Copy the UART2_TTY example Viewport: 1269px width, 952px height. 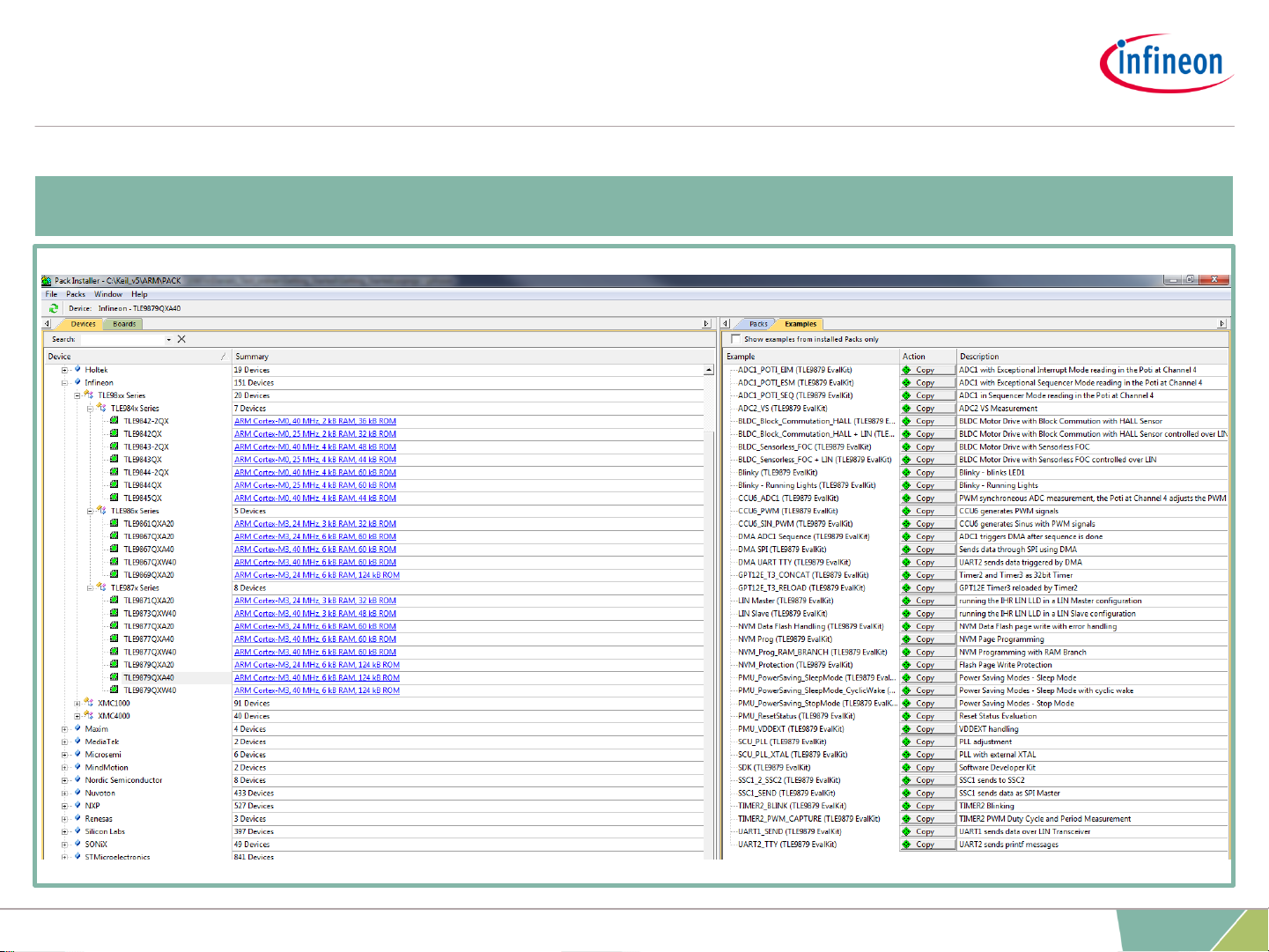pos(928,844)
